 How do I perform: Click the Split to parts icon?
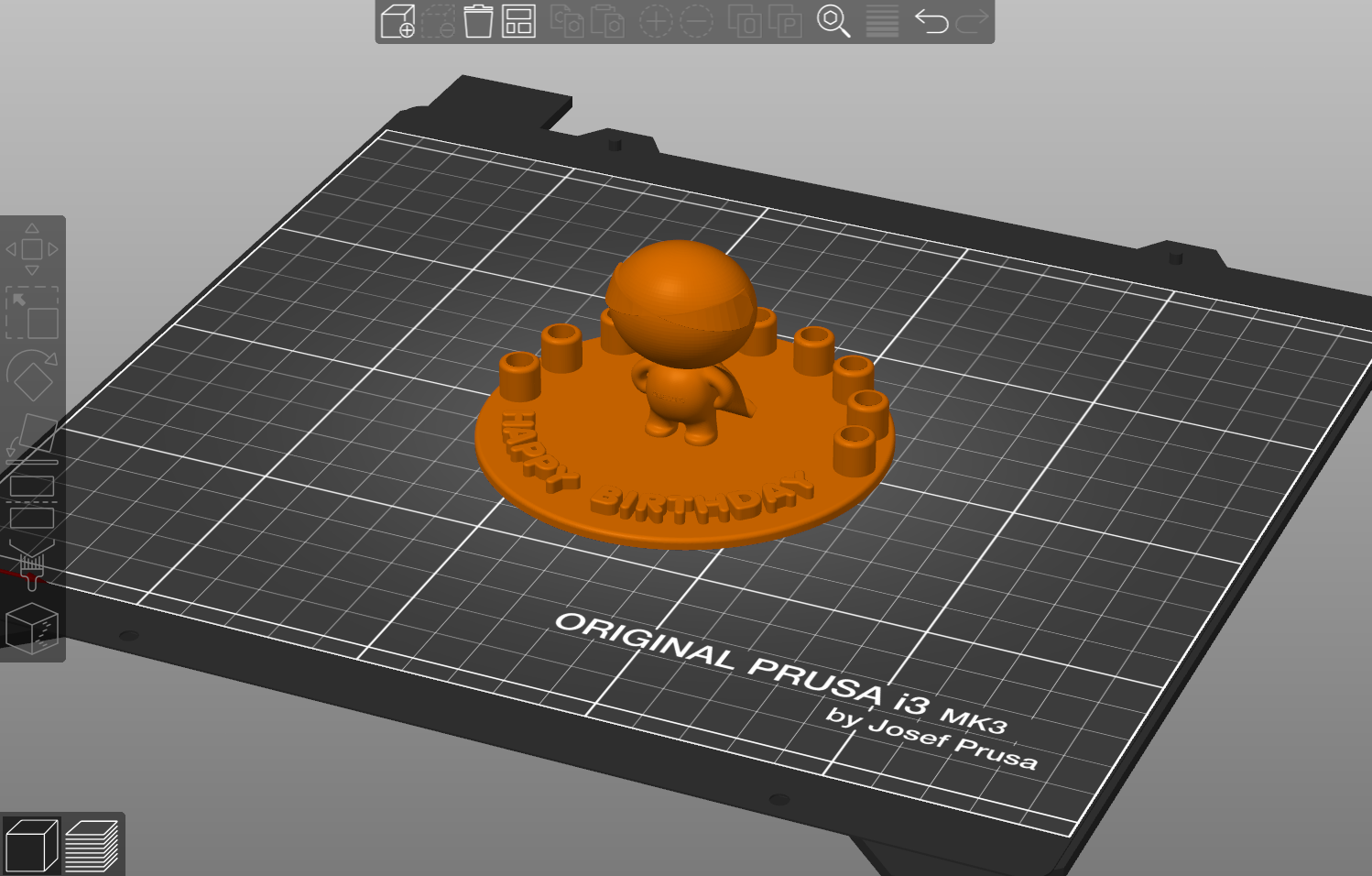pos(785,21)
